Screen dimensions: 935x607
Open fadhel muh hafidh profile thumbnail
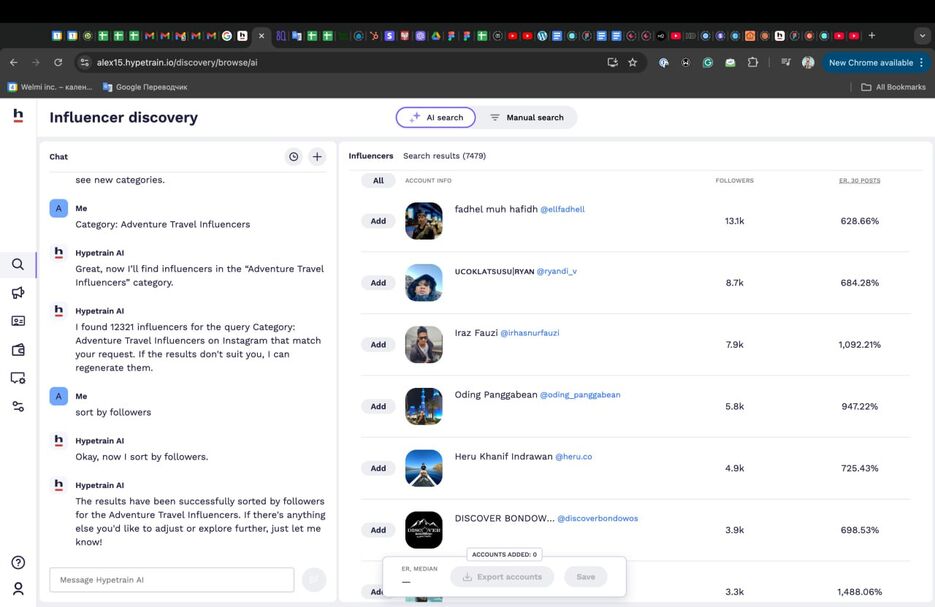[424, 221]
